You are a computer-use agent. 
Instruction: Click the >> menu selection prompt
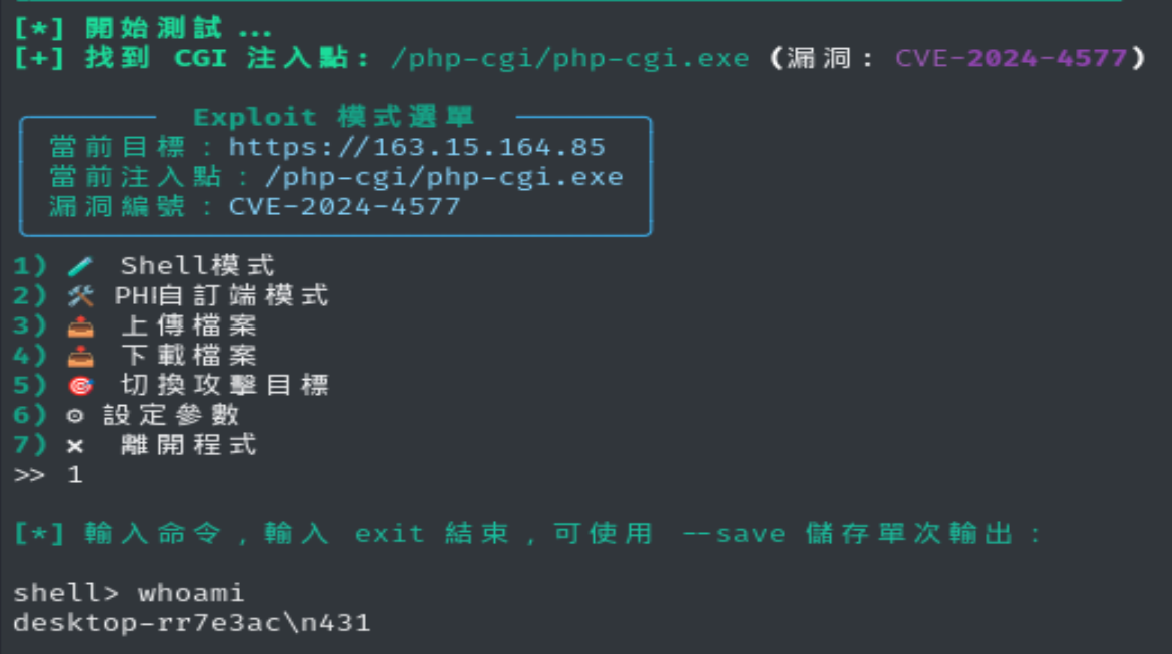click(29, 475)
